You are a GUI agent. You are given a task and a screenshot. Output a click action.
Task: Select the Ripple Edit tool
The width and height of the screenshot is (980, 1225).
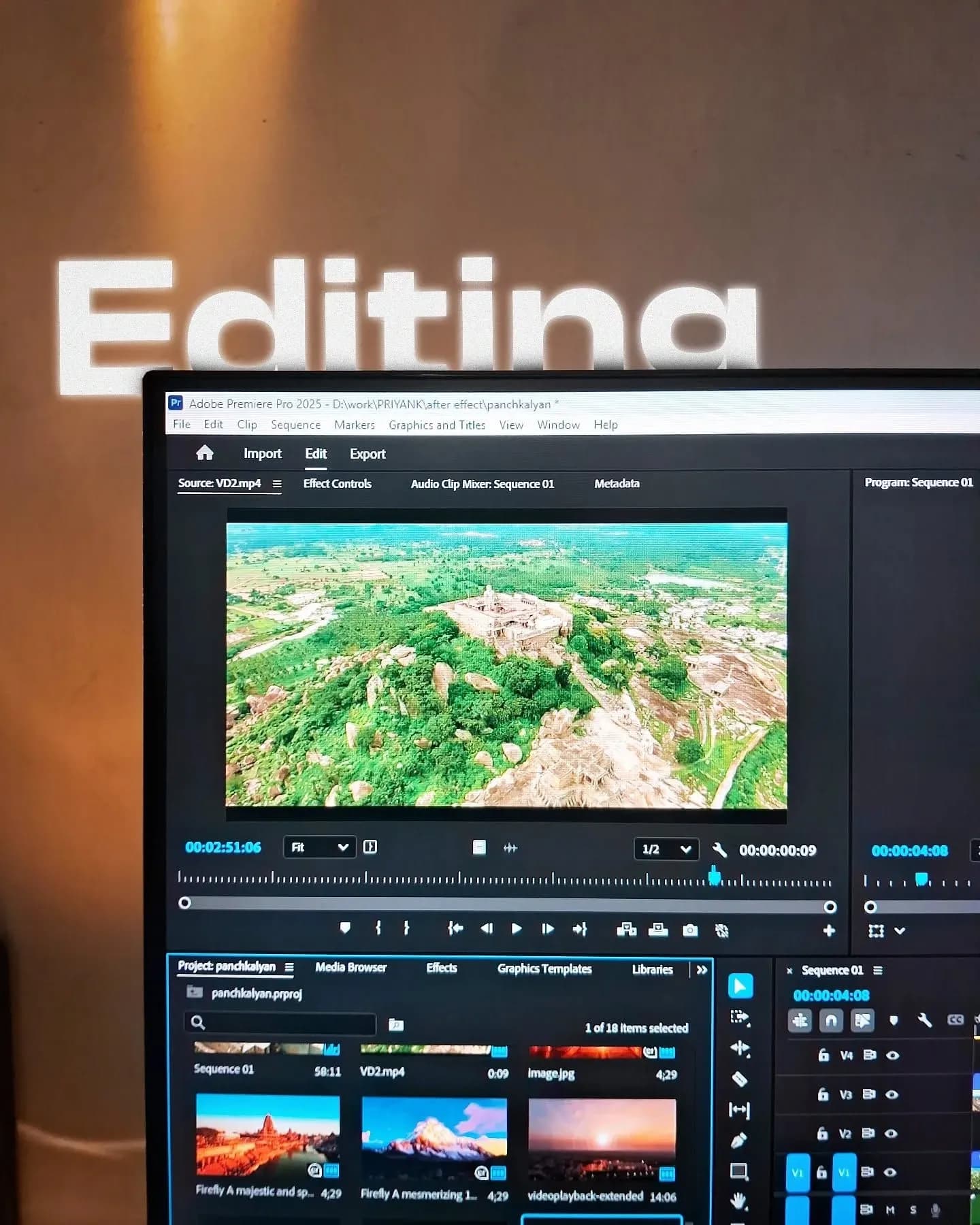740,1048
